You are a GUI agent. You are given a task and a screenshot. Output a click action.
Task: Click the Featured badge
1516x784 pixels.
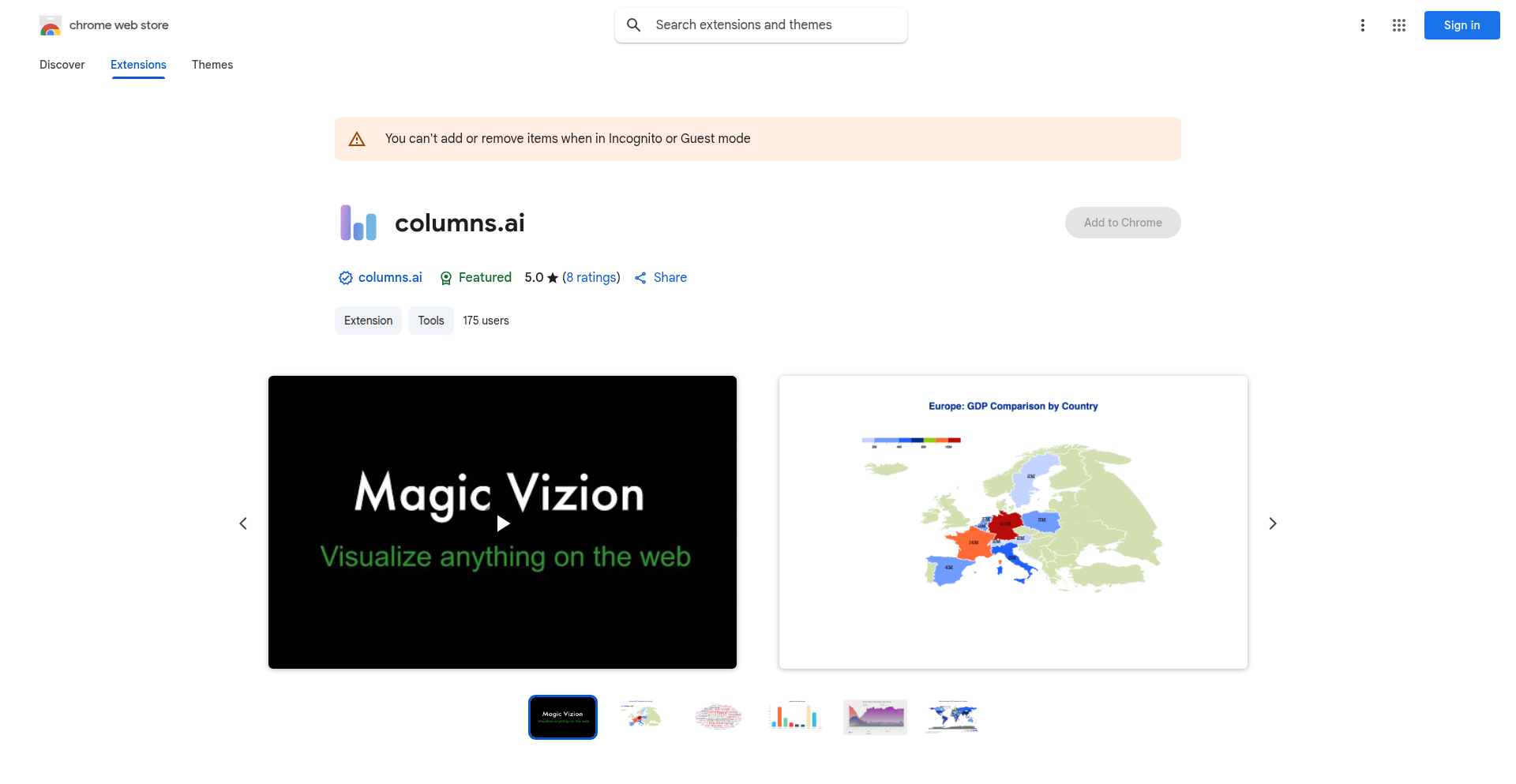click(475, 278)
